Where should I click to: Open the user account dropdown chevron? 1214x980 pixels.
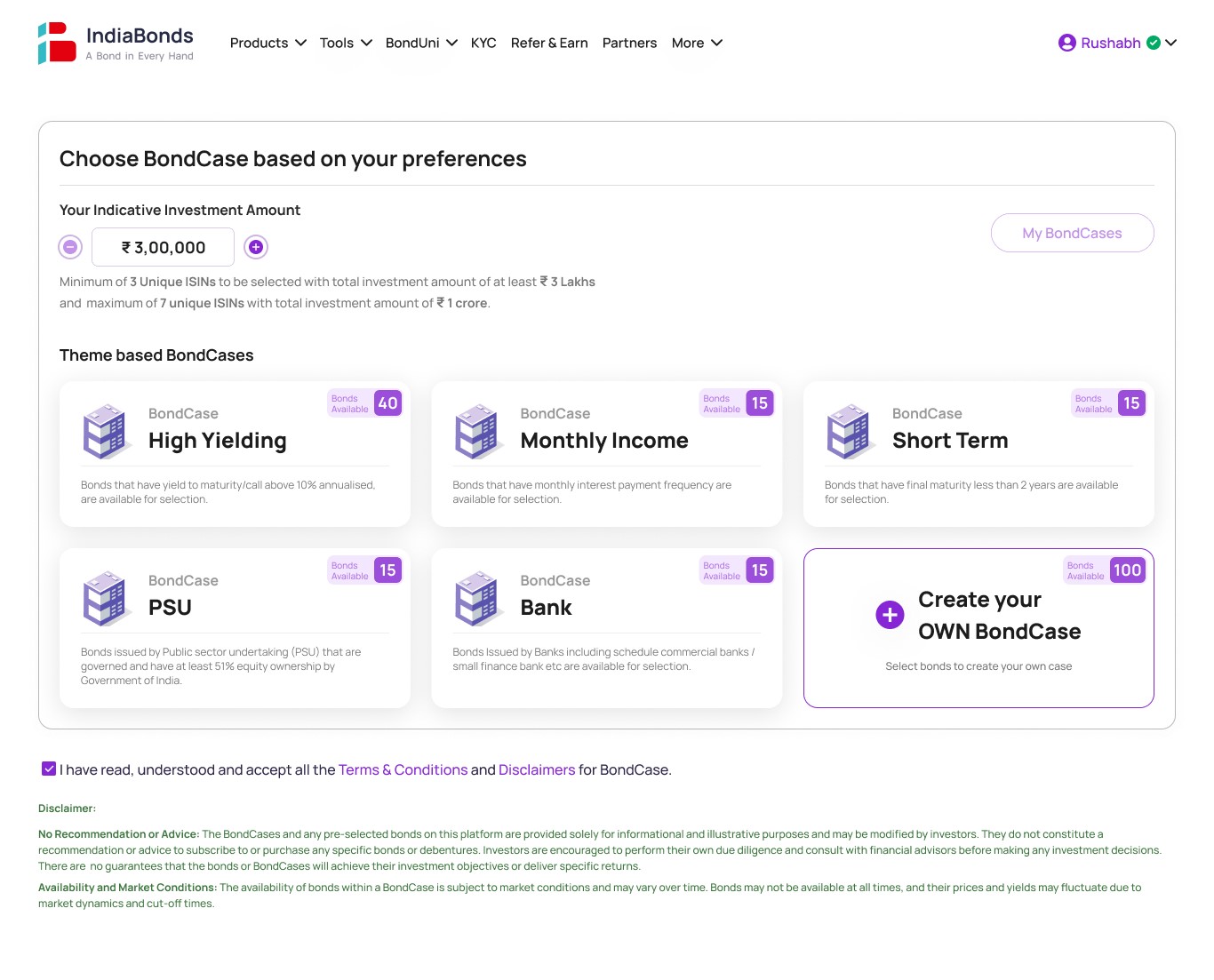[1170, 43]
